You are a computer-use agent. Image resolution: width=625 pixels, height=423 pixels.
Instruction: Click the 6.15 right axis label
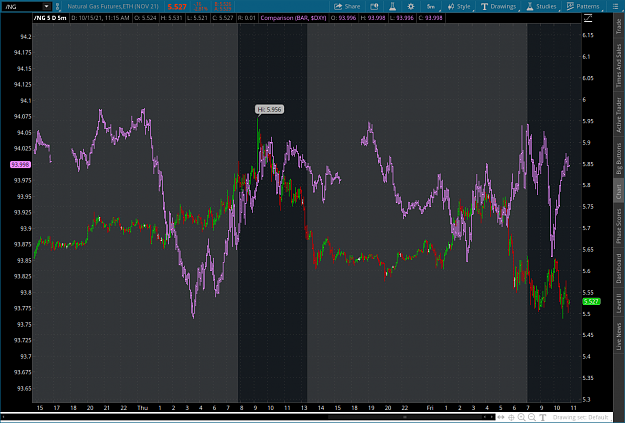coord(588,35)
